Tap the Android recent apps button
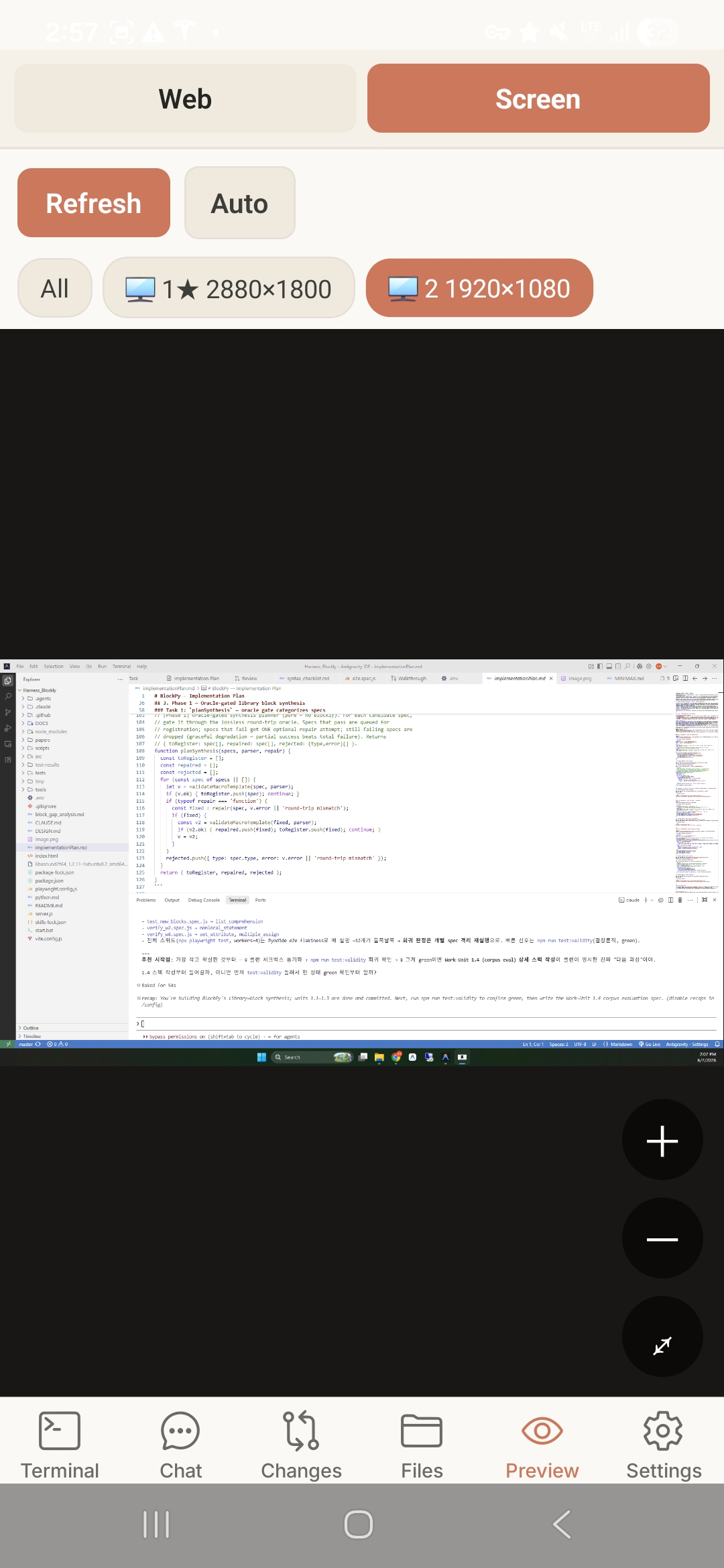Screen dimensions: 724x1568 [156, 1524]
